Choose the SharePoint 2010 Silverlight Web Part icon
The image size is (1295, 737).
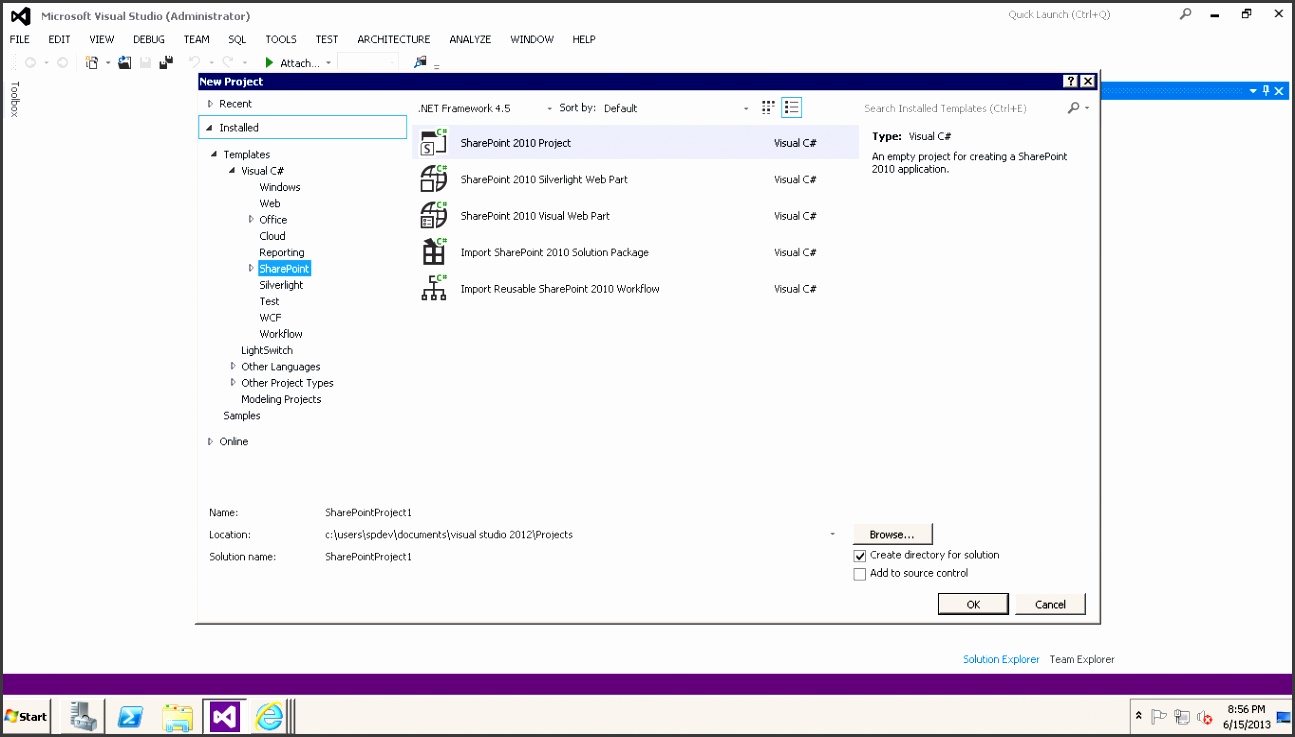(433, 180)
